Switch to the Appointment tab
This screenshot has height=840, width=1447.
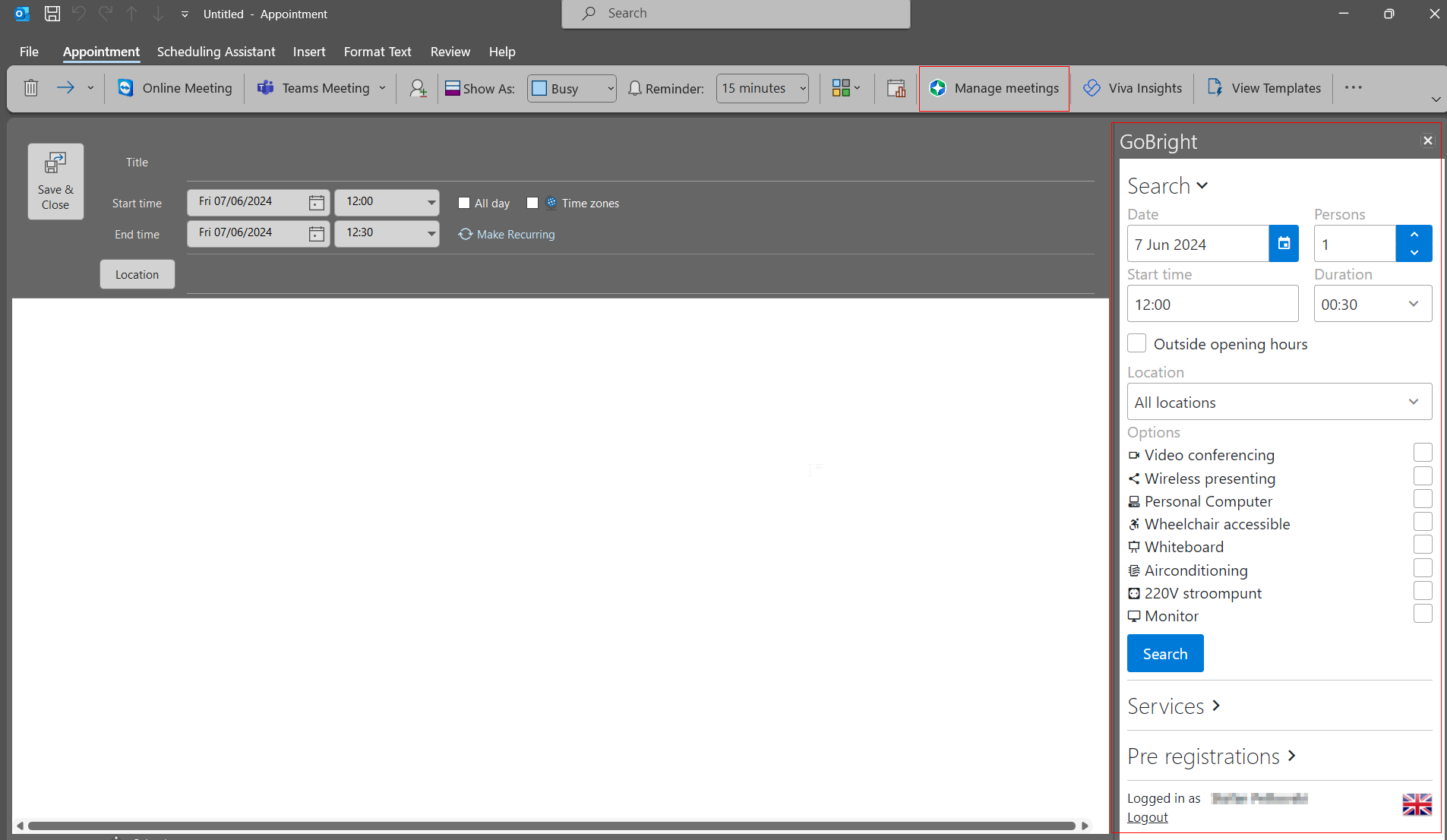(x=101, y=52)
